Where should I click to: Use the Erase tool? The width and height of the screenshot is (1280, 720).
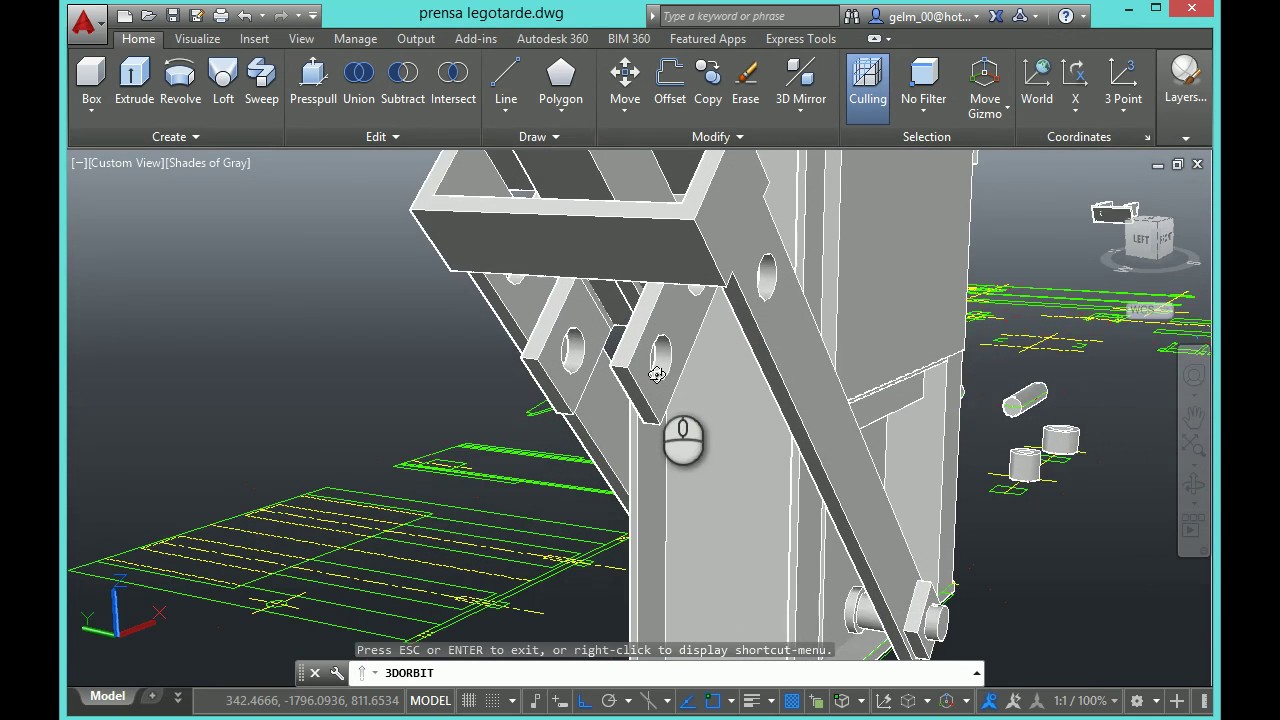click(745, 82)
